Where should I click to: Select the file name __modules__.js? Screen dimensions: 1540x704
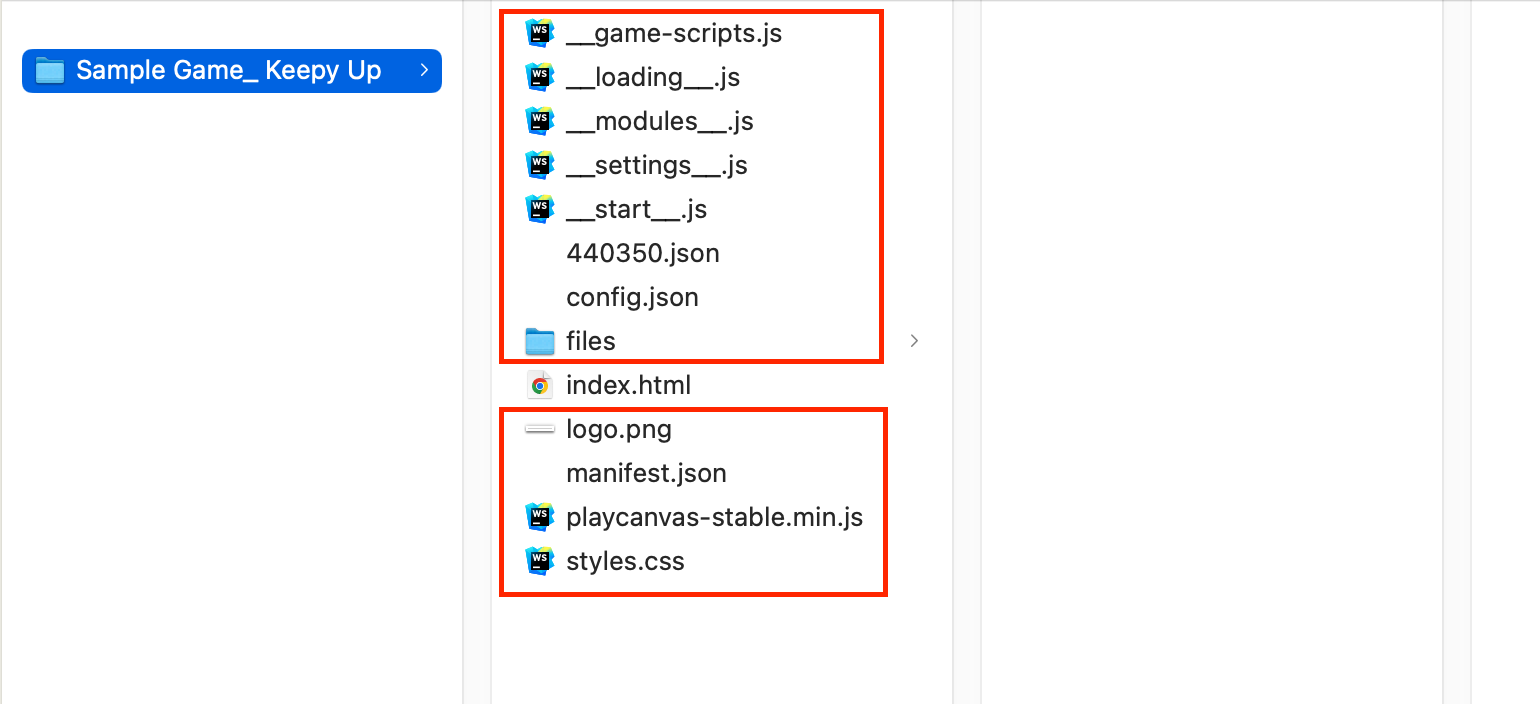[660, 121]
